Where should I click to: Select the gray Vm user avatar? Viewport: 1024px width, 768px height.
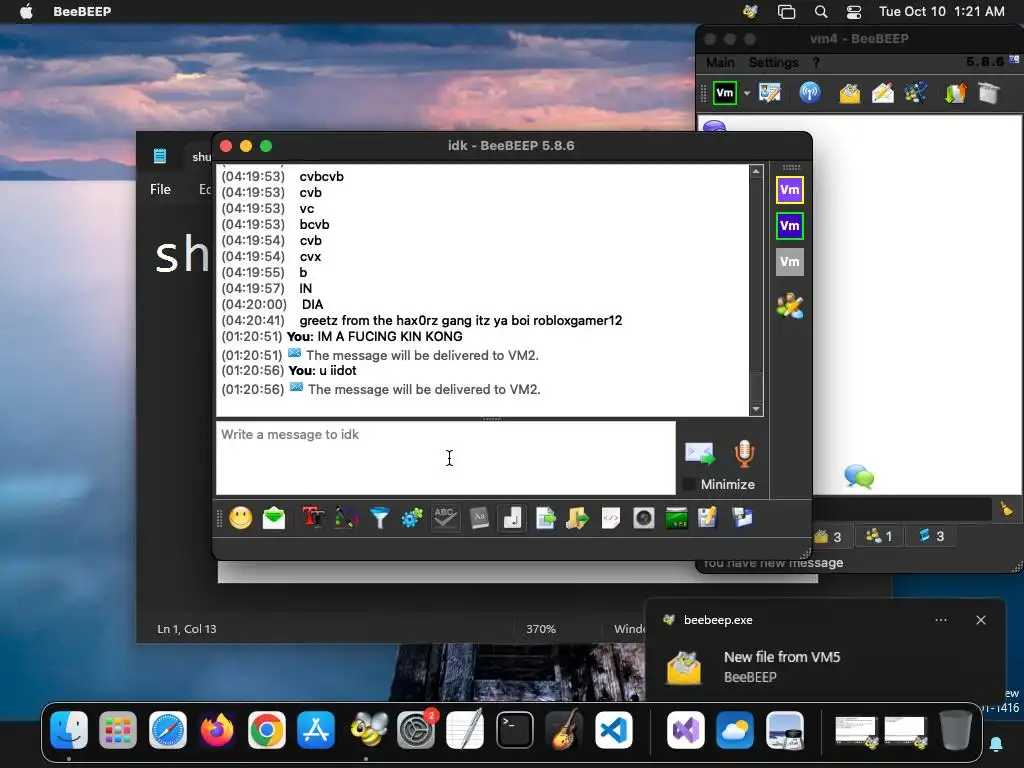[x=790, y=262]
